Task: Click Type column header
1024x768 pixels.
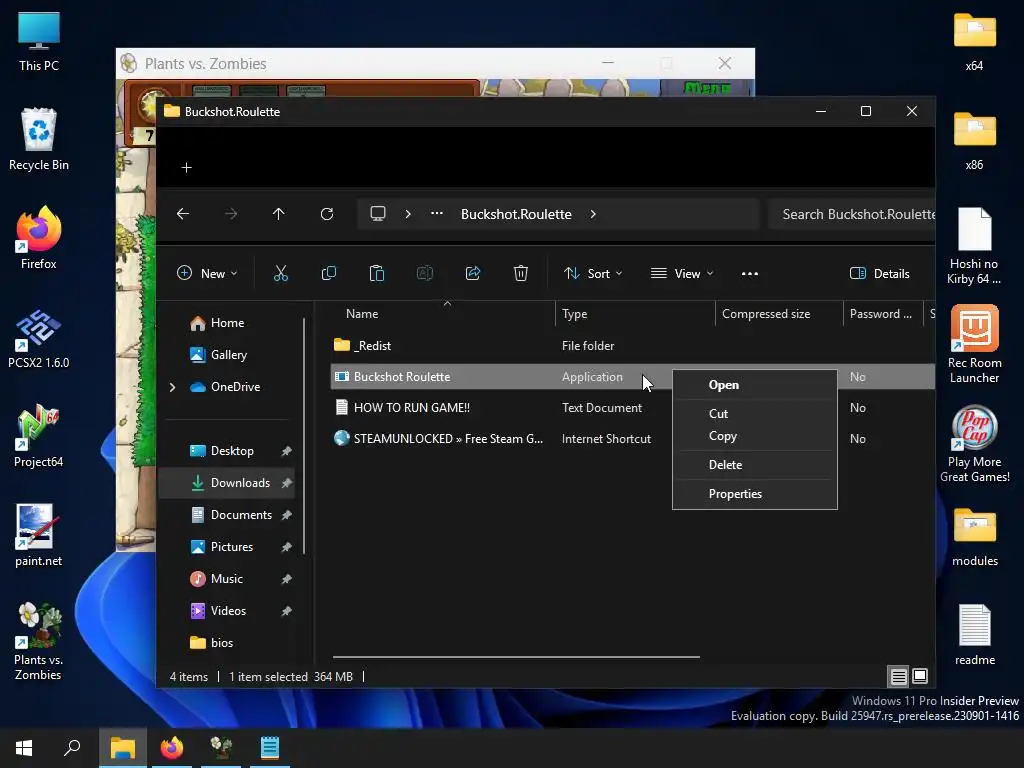Action: [x=635, y=314]
